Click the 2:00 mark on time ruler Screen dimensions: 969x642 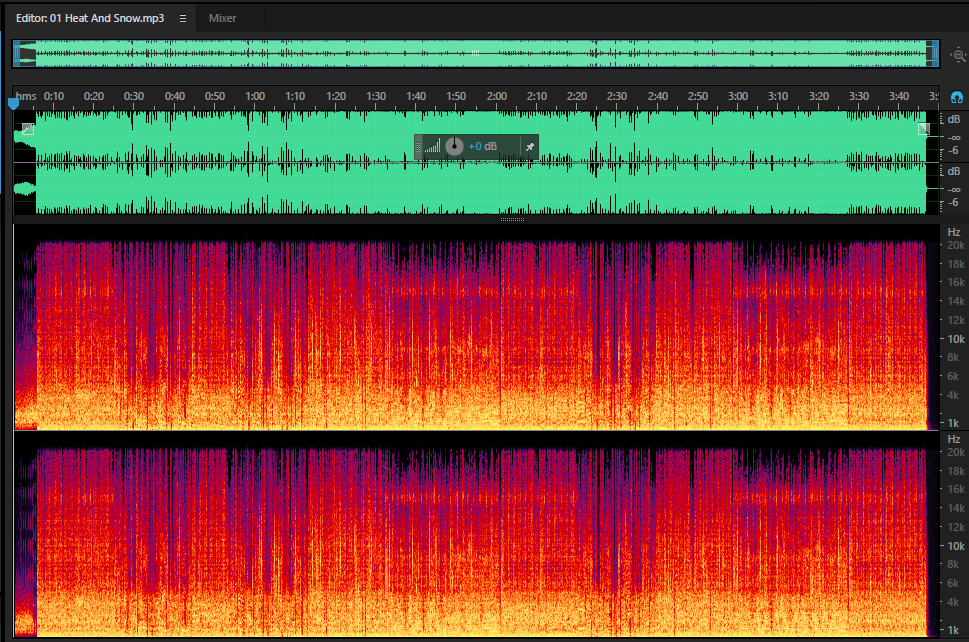(x=496, y=96)
